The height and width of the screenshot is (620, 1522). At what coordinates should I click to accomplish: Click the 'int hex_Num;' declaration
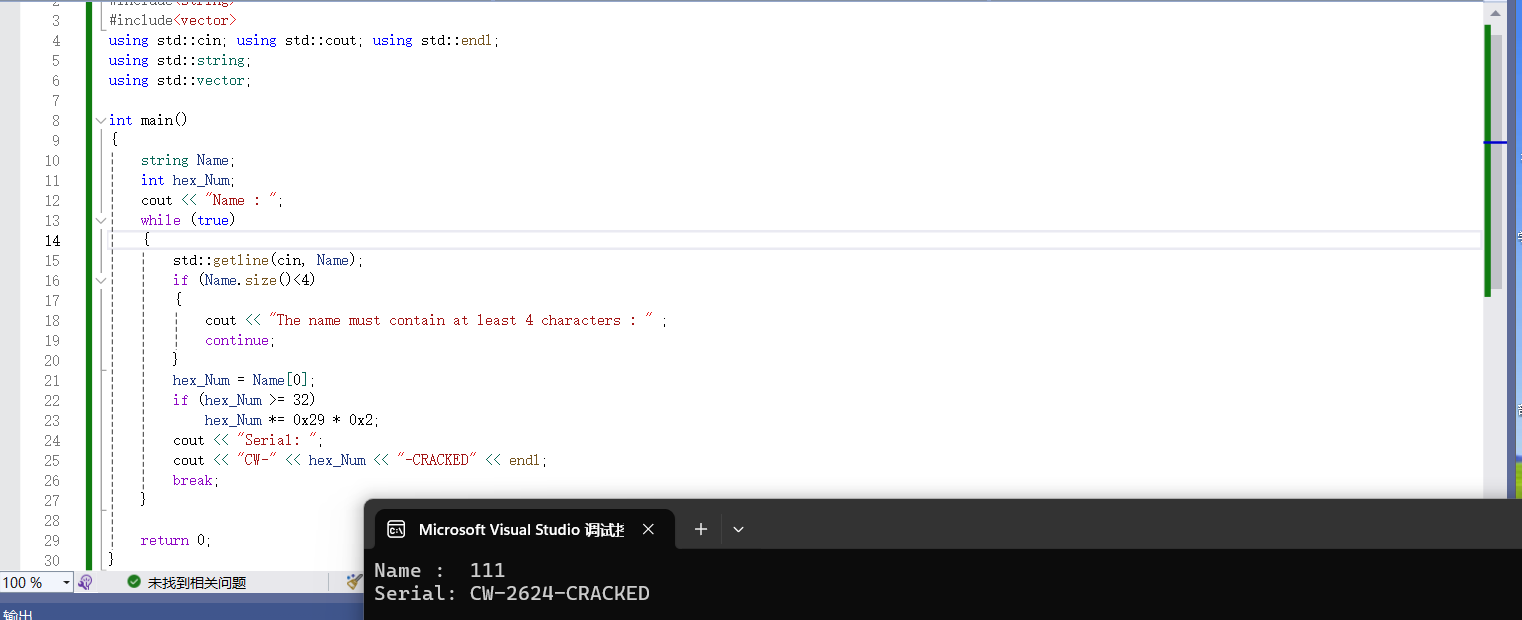(x=188, y=180)
